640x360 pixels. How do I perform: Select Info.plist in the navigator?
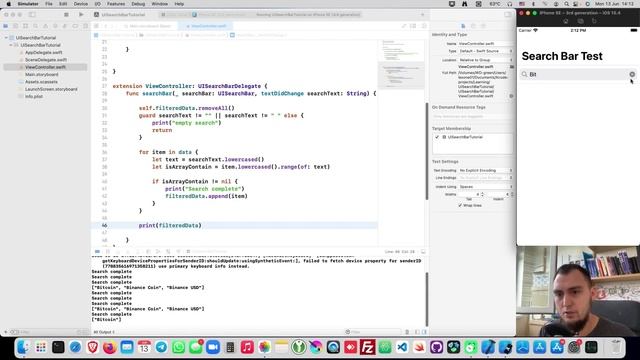[x=34, y=96]
